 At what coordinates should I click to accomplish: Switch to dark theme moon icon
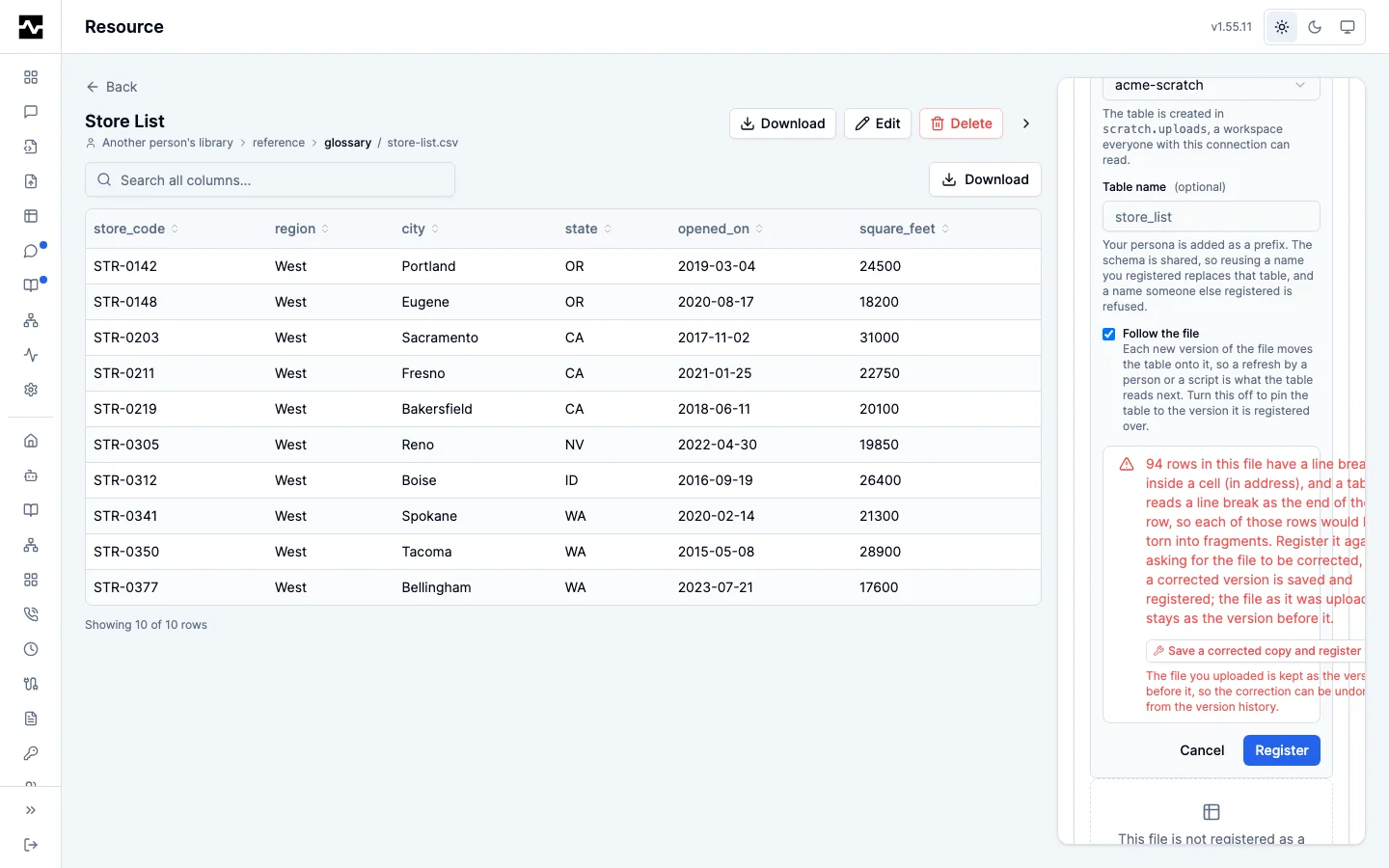point(1315,27)
